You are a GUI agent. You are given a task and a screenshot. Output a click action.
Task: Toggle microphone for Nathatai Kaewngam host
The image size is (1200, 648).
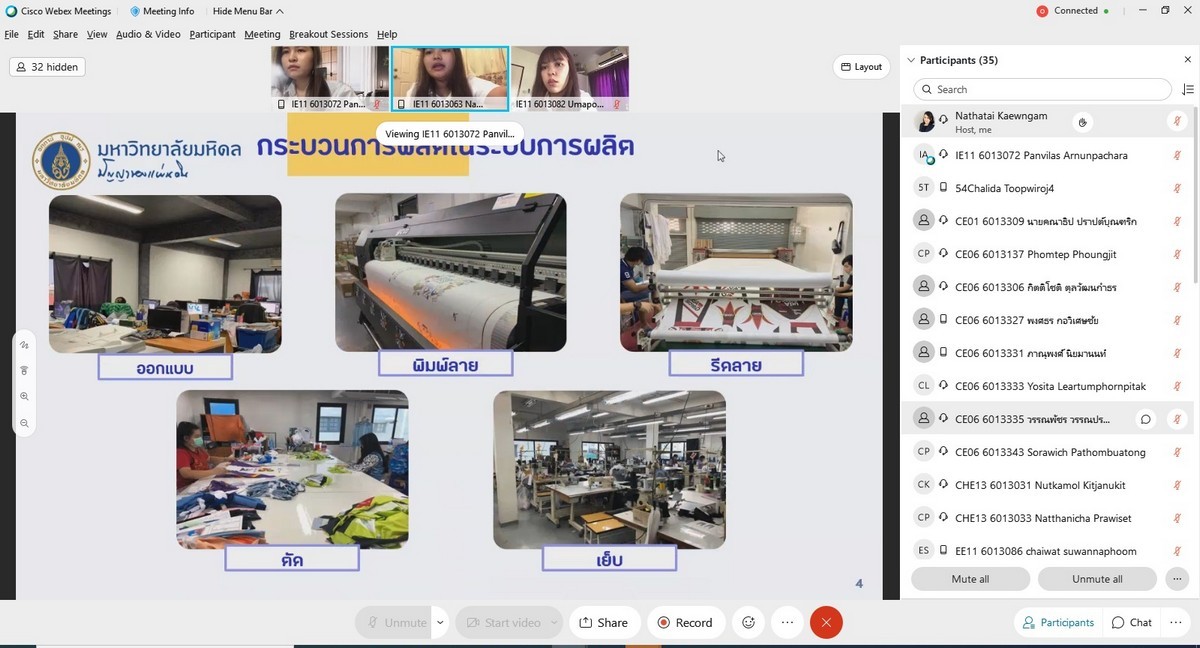pos(1177,122)
